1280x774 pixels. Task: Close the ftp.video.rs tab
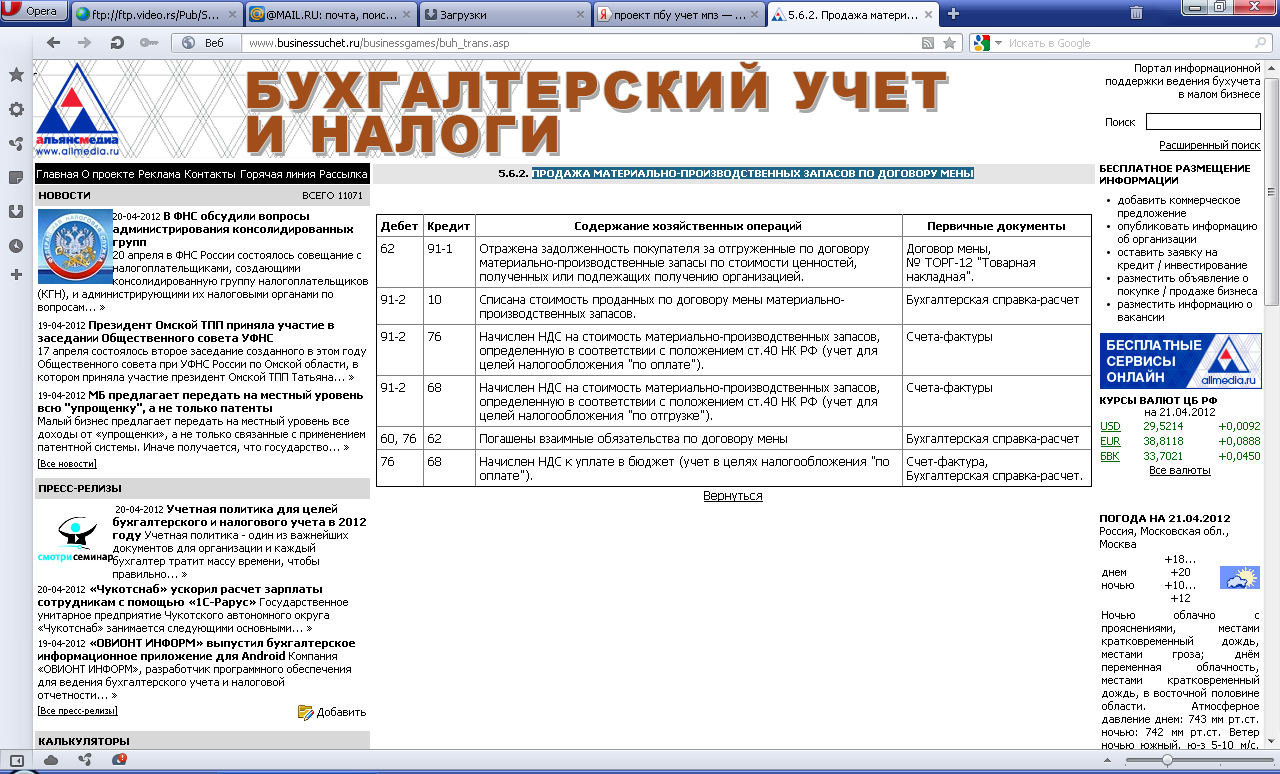pyautogui.click(x=232, y=14)
